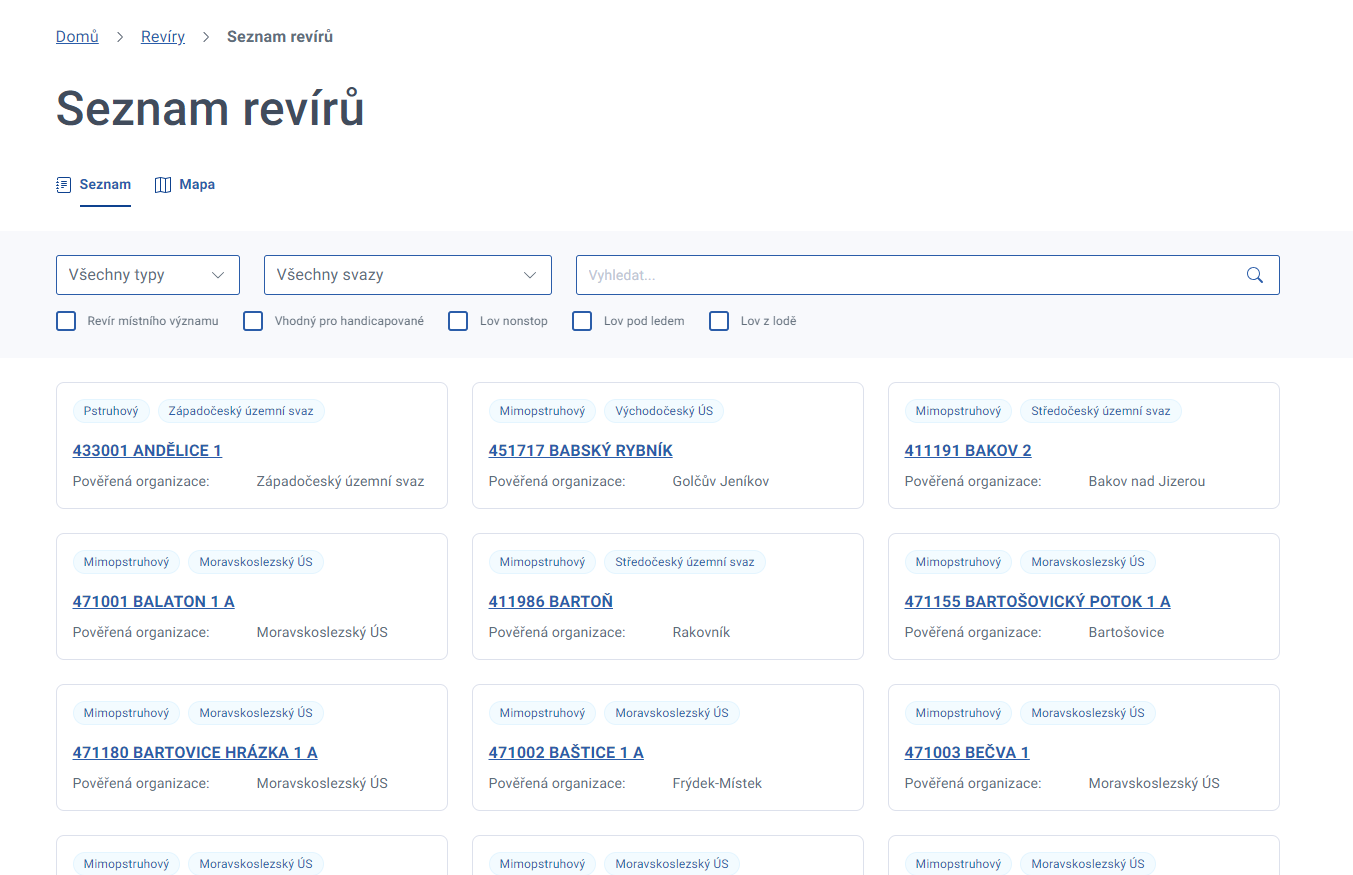The height and width of the screenshot is (875, 1353).
Task: Tick Vhodný pro handicapované checkbox
Action: click(x=253, y=321)
